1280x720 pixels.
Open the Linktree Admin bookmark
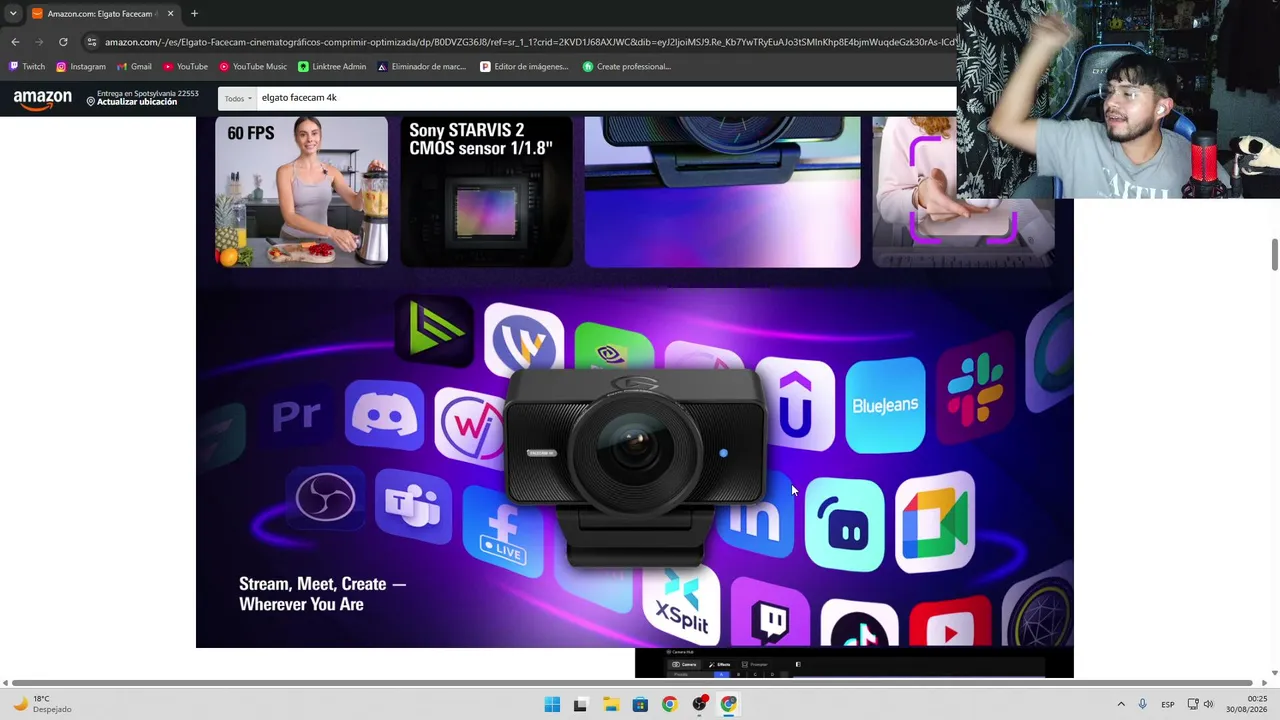coord(332,67)
